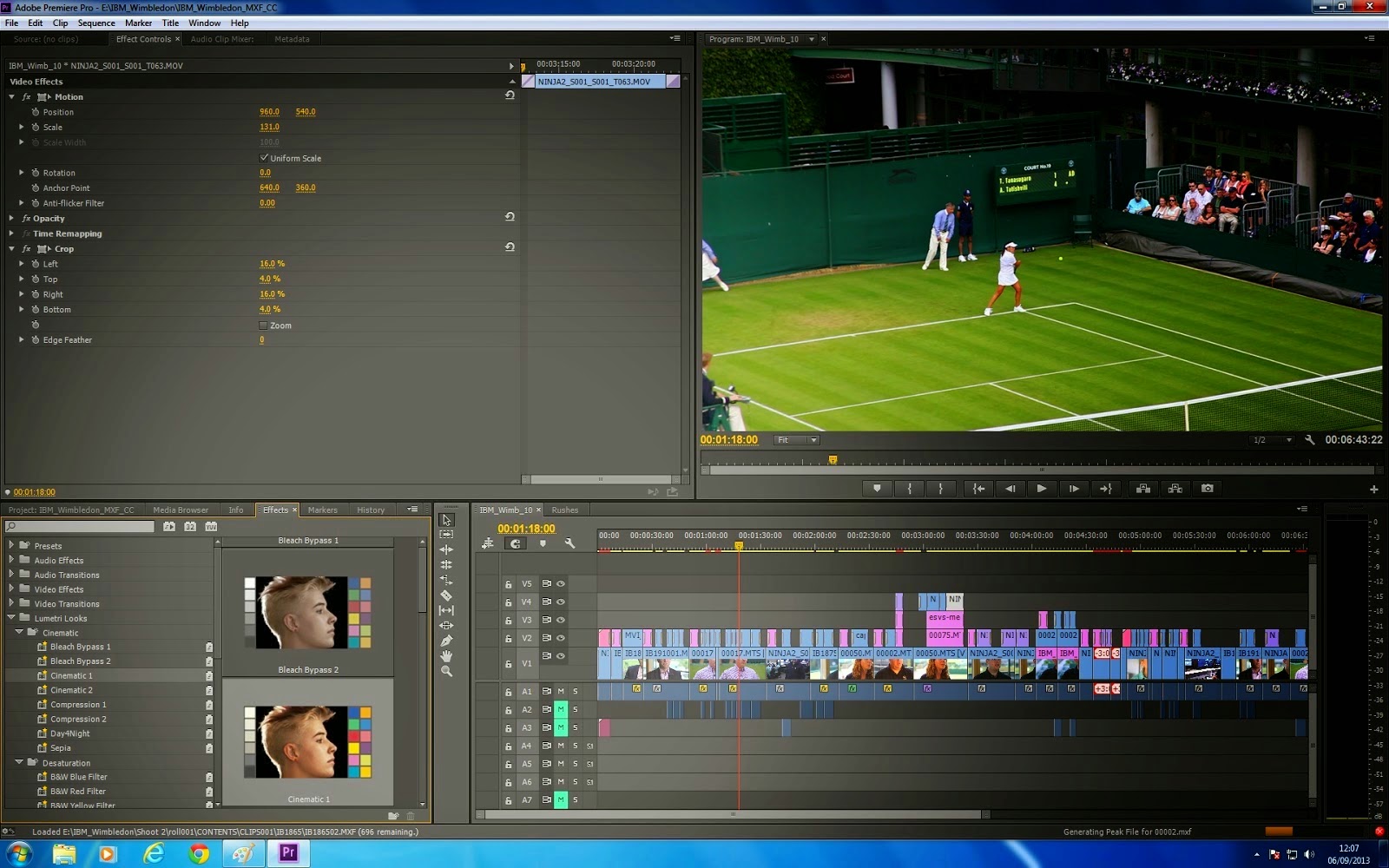
Task: Select the Selection arrow tool
Action: tap(446, 520)
